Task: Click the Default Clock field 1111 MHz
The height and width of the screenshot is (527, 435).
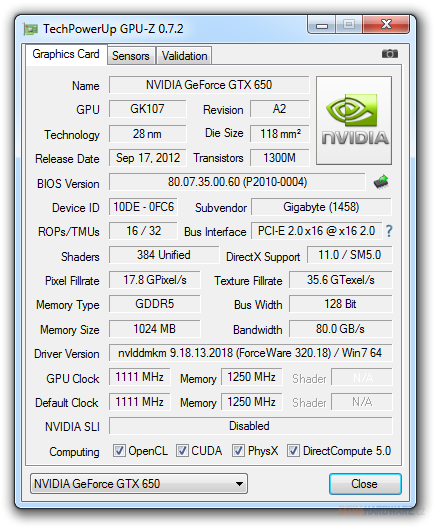Action: tap(140, 402)
